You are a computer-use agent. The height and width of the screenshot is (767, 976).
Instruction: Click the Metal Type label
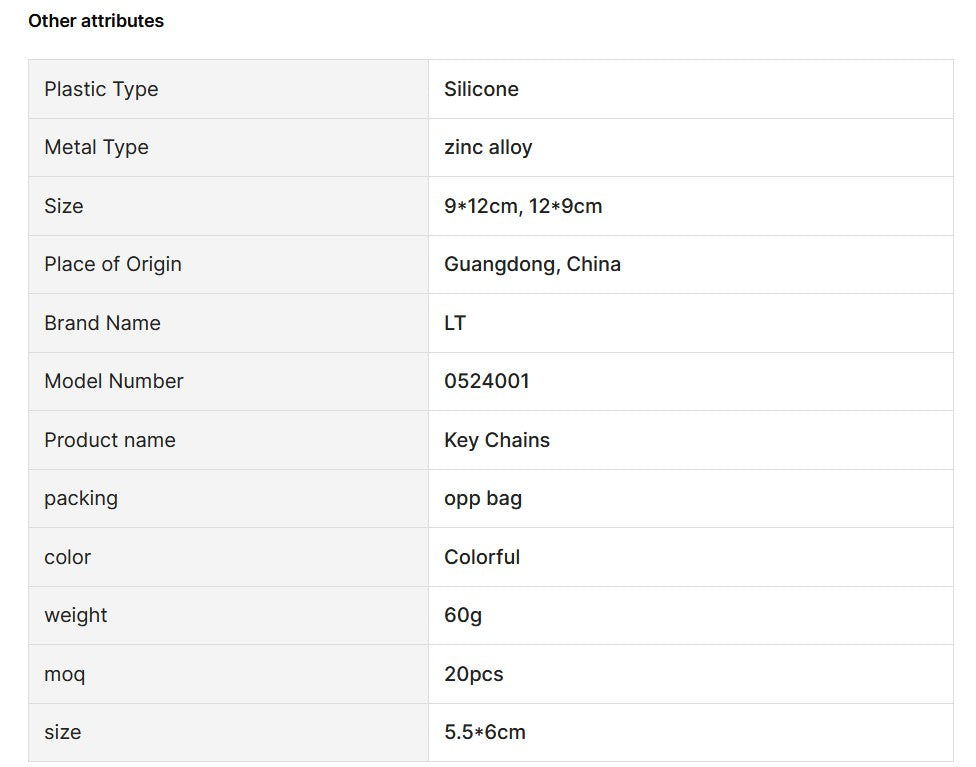[96, 147]
